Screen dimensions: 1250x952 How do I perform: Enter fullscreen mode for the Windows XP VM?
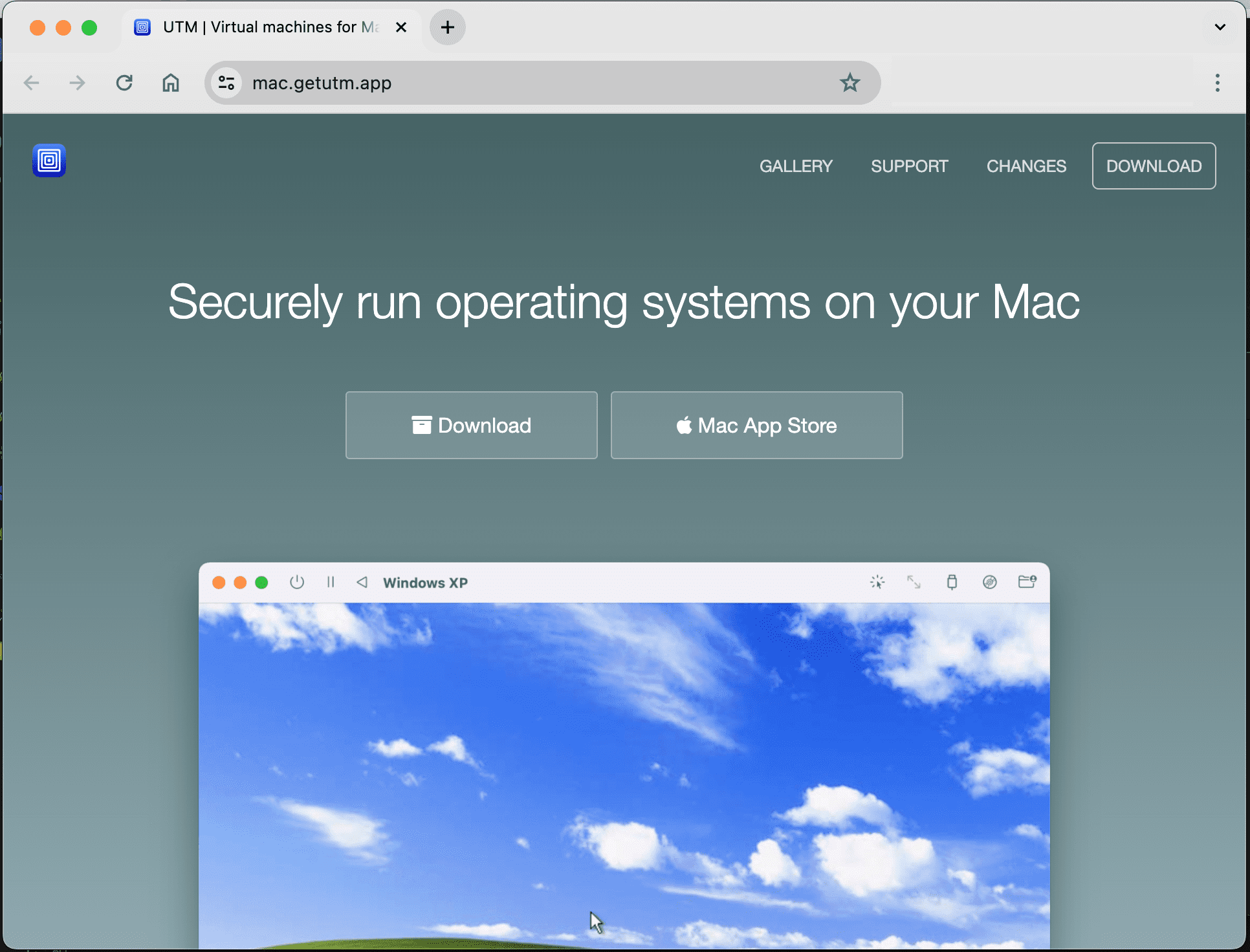pyautogui.click(x=914, y=582)
